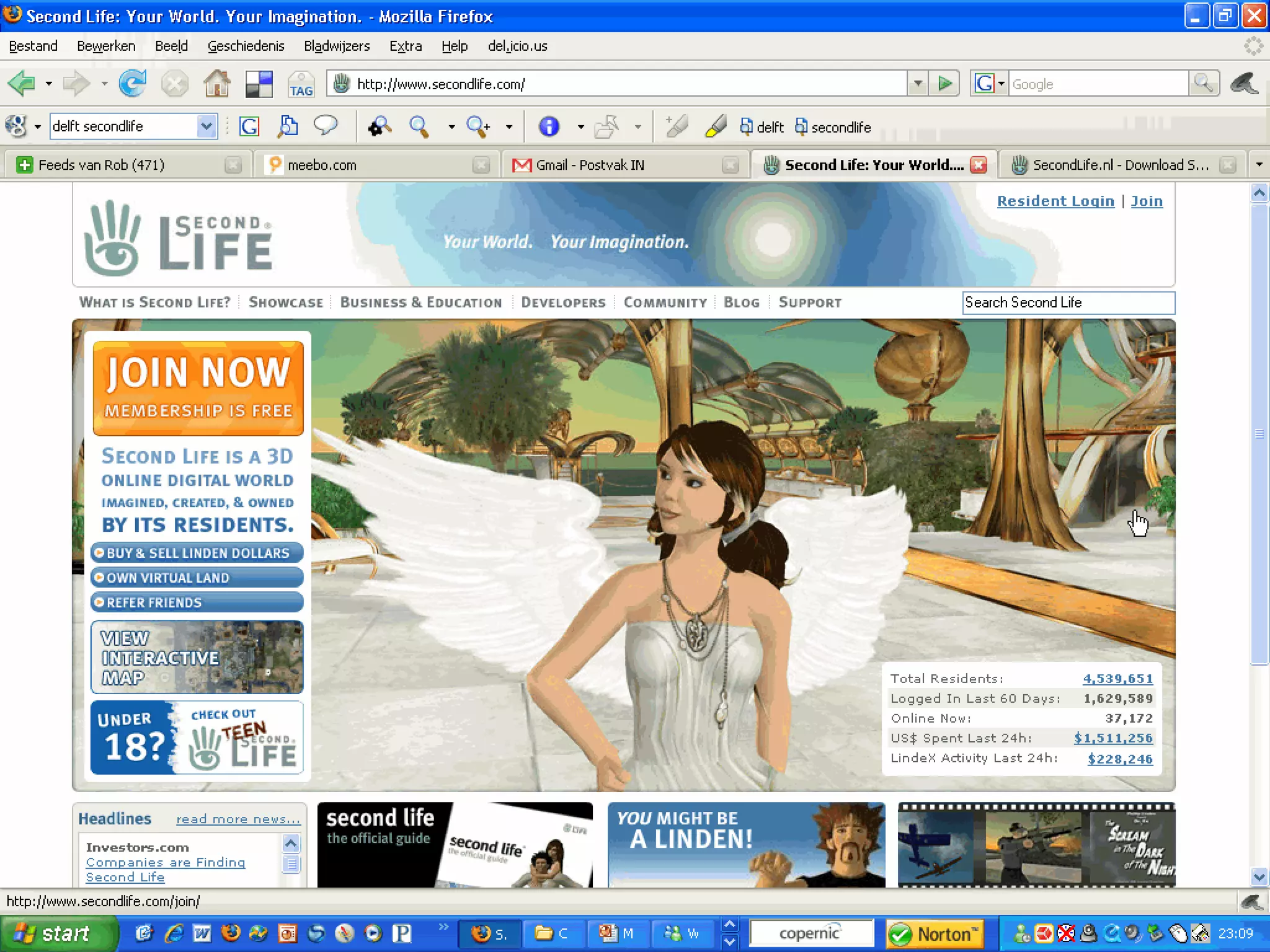Click the Search Second Life field
1270x952 pixels.
click(1068, 302)
